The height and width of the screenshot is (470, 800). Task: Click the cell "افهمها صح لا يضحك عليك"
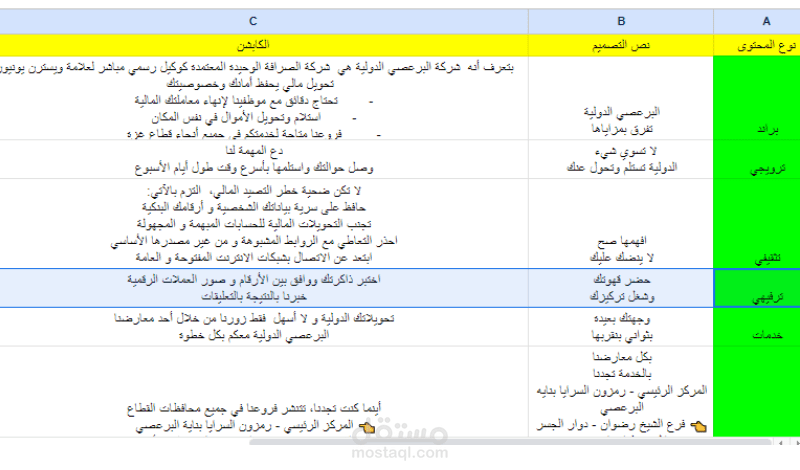click(x=621, y=224)
